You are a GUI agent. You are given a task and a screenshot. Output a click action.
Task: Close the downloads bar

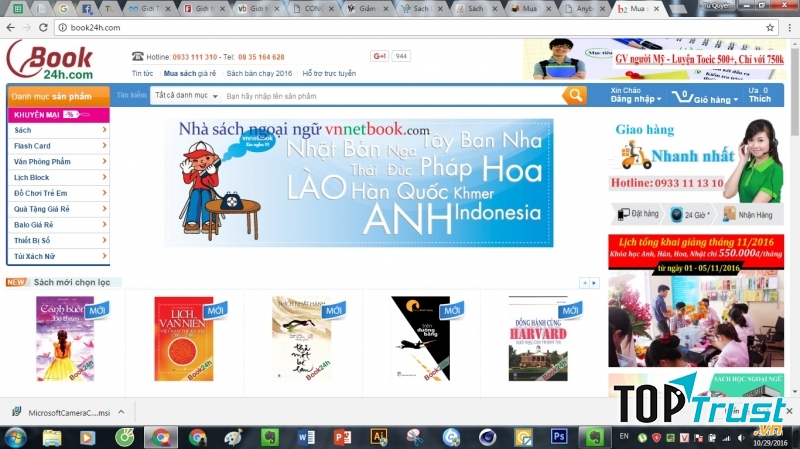[x=789, y=411]
